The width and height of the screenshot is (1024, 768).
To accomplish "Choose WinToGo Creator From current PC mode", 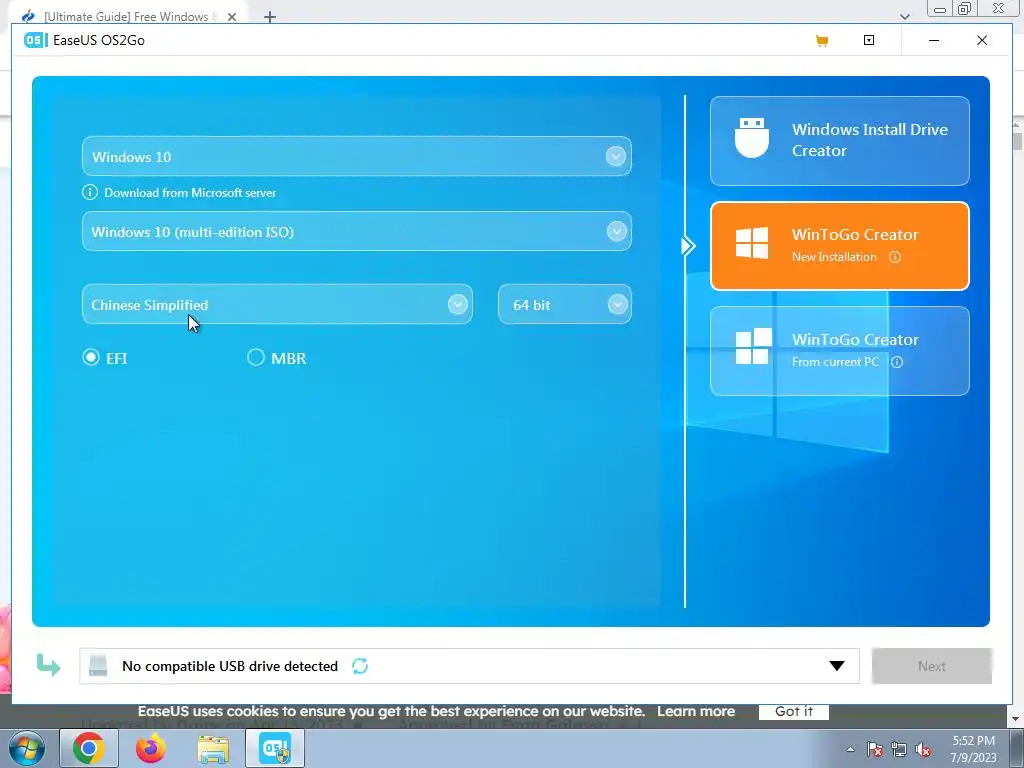I will click(x=840, y=351).
